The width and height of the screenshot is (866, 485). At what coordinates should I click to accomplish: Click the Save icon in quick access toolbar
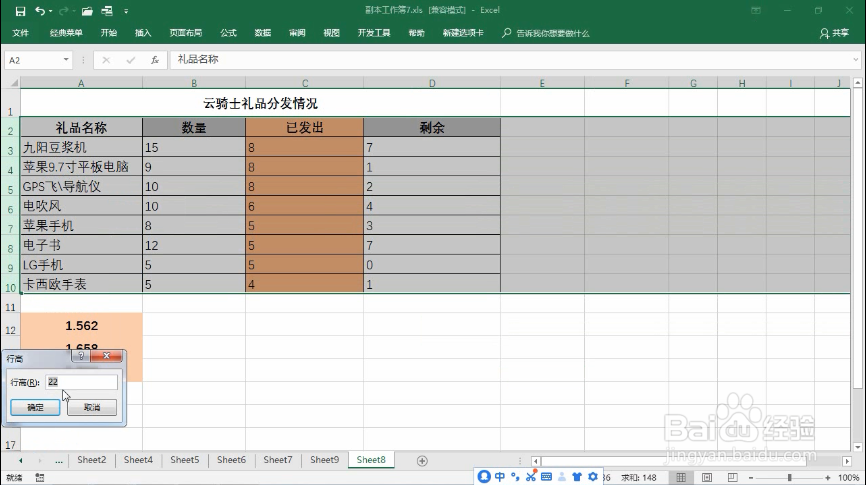[20, 10]
